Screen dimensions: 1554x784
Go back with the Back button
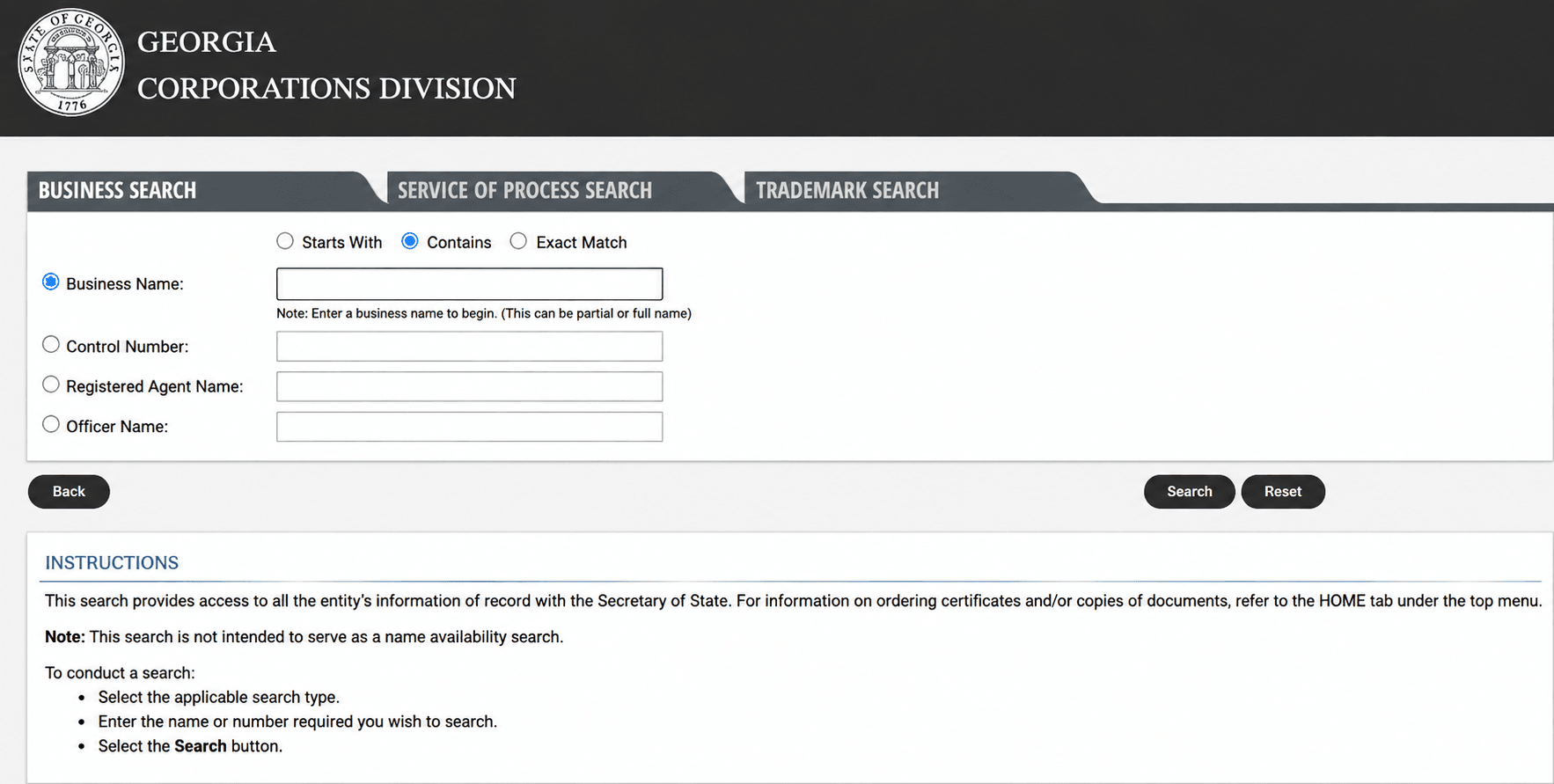coord(69,492)
